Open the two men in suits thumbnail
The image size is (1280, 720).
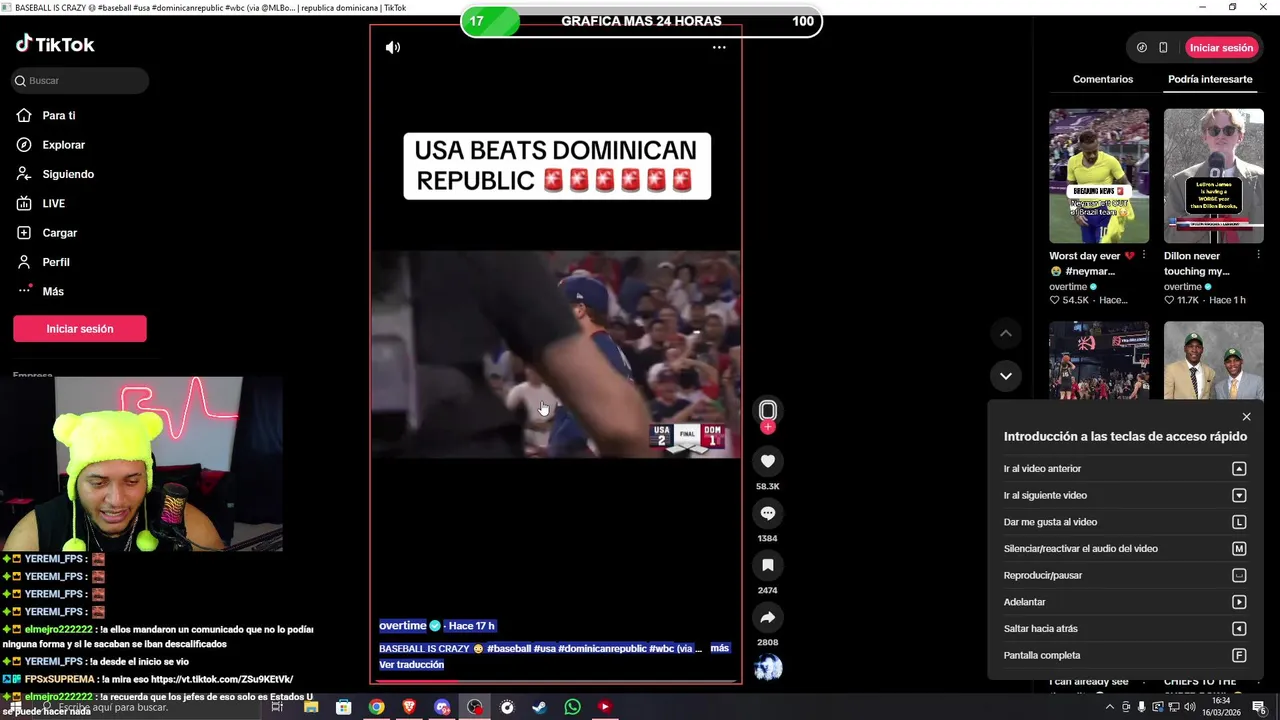point(1214,360)
